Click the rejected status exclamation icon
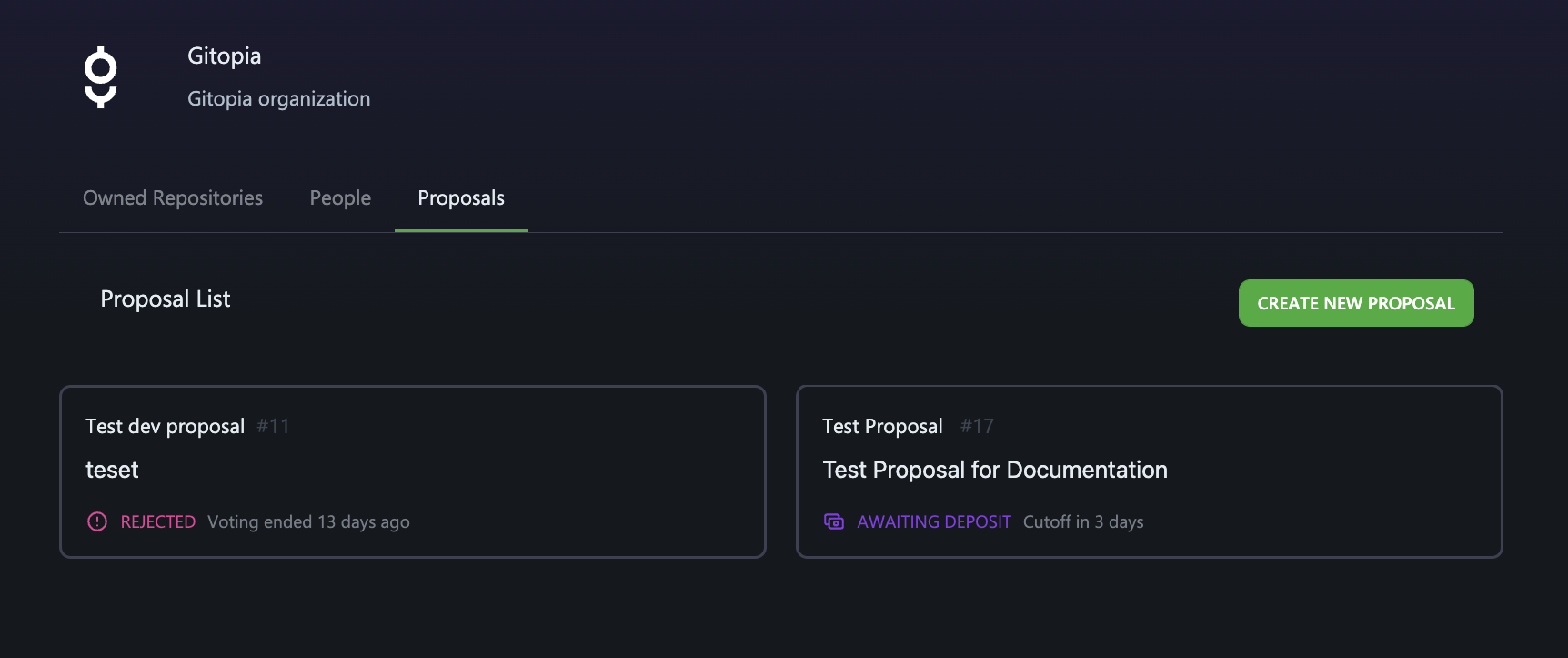This screenshot has height=658, width=1568. (97, 521)
